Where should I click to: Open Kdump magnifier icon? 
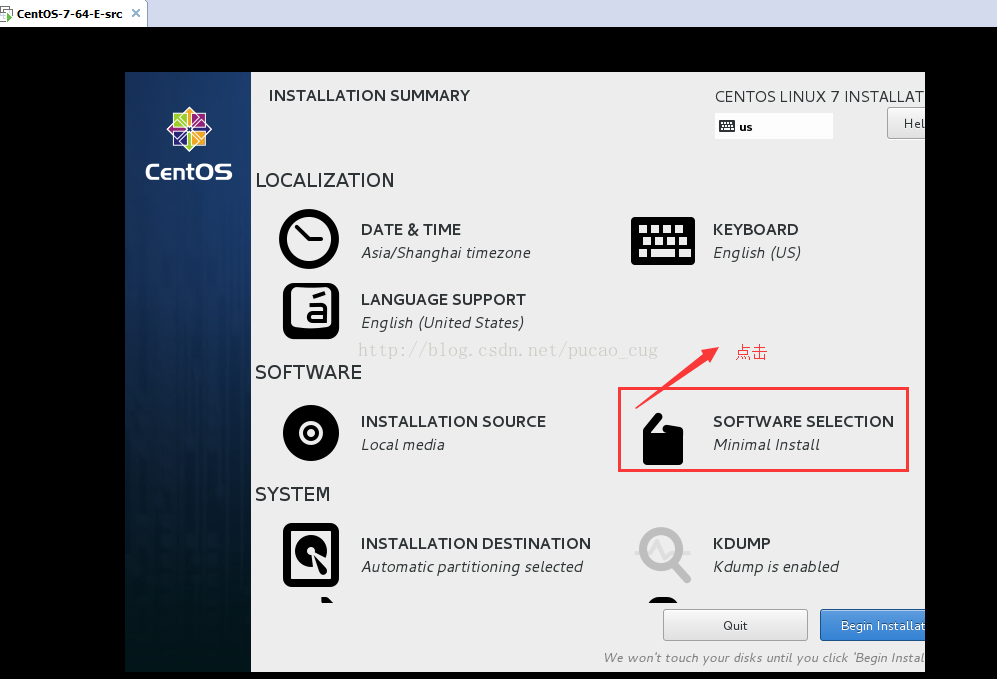664,554
